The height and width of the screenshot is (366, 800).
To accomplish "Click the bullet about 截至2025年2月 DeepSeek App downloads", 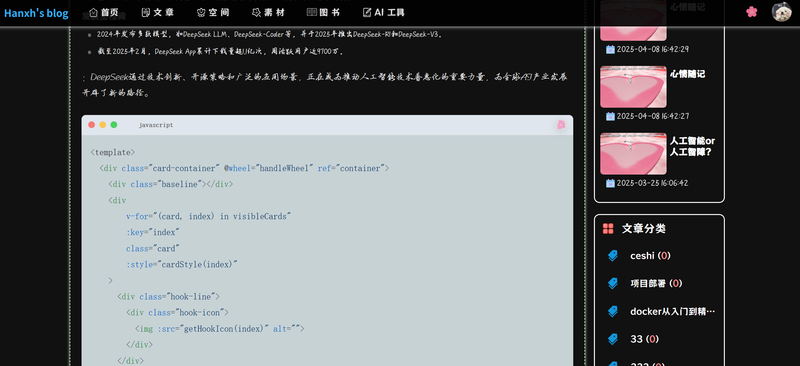I will click(x=220, y=52).
